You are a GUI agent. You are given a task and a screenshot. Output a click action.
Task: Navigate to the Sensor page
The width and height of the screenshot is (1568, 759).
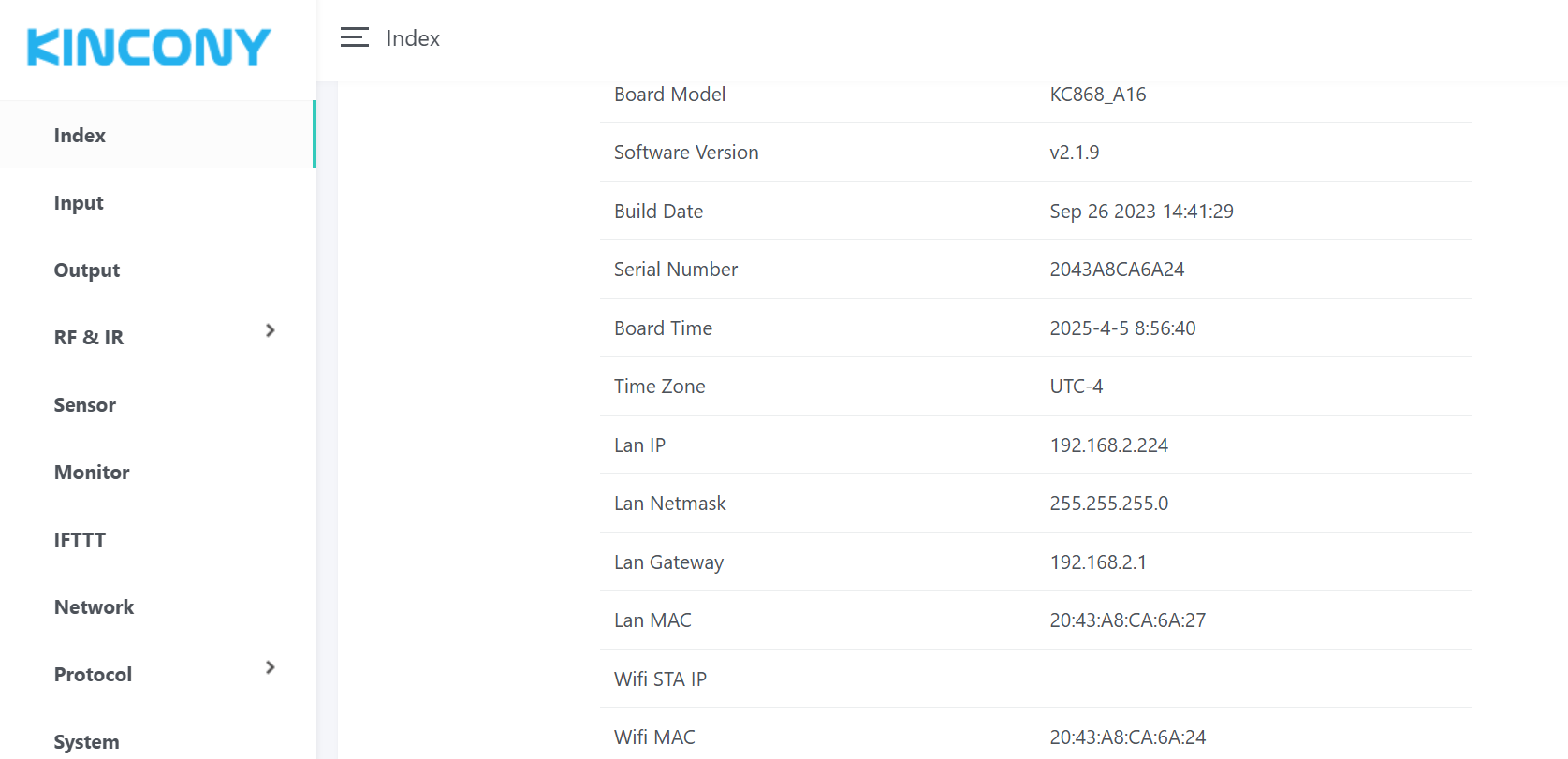tap(85, 405)
